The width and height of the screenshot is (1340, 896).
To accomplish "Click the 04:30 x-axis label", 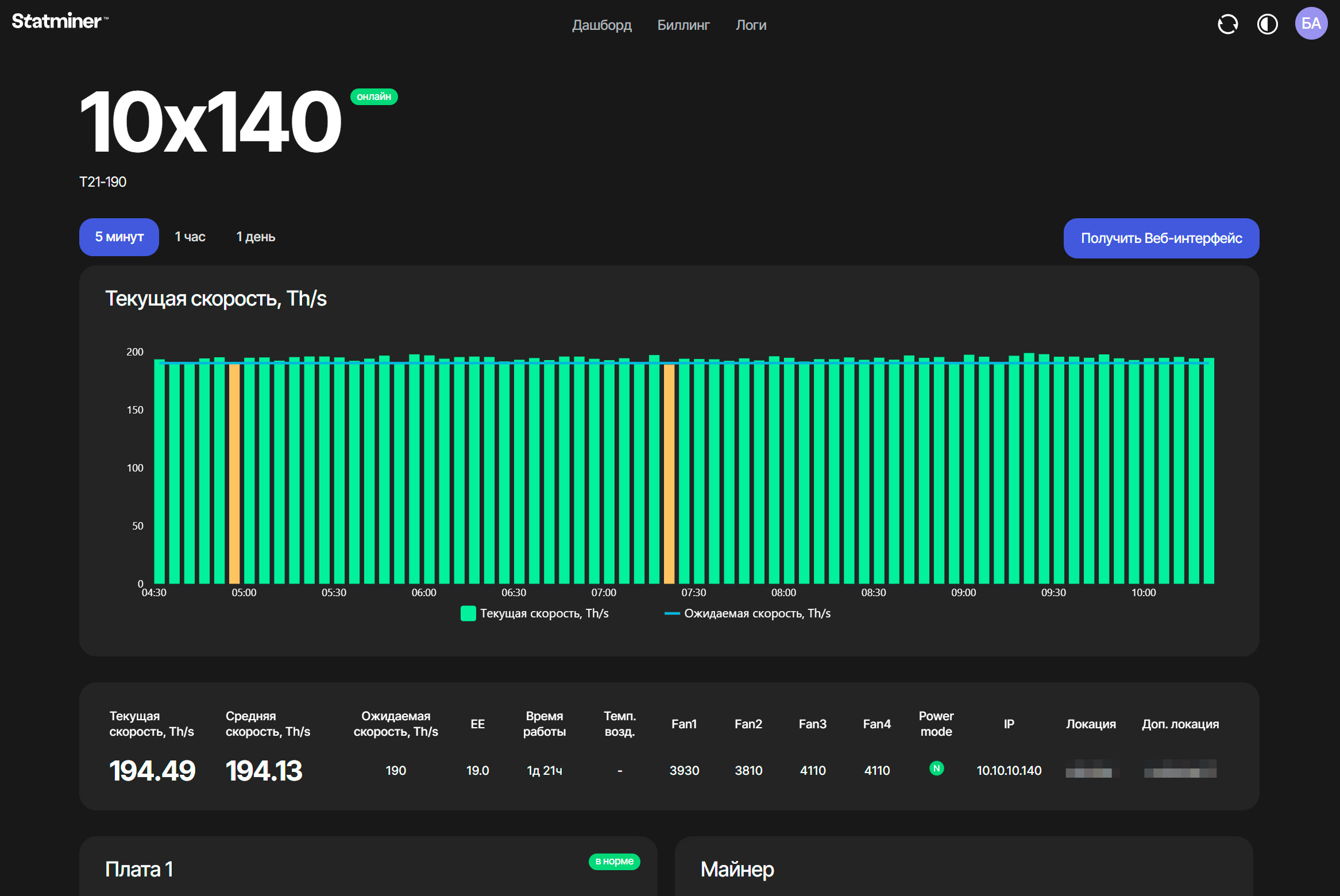I will click(x=154, y=592).
